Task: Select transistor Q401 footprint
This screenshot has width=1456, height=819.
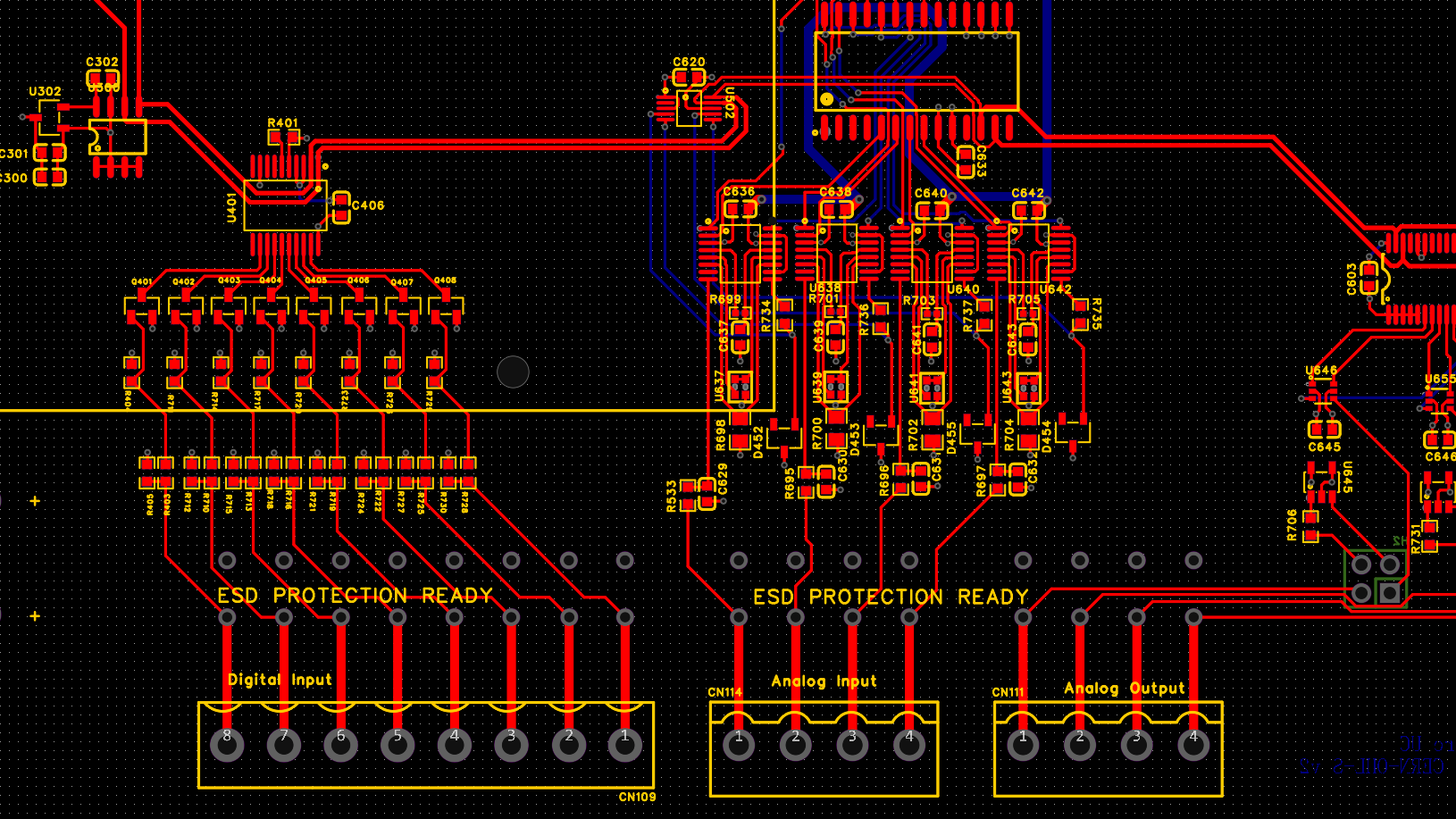Action: tap(142, 309)
